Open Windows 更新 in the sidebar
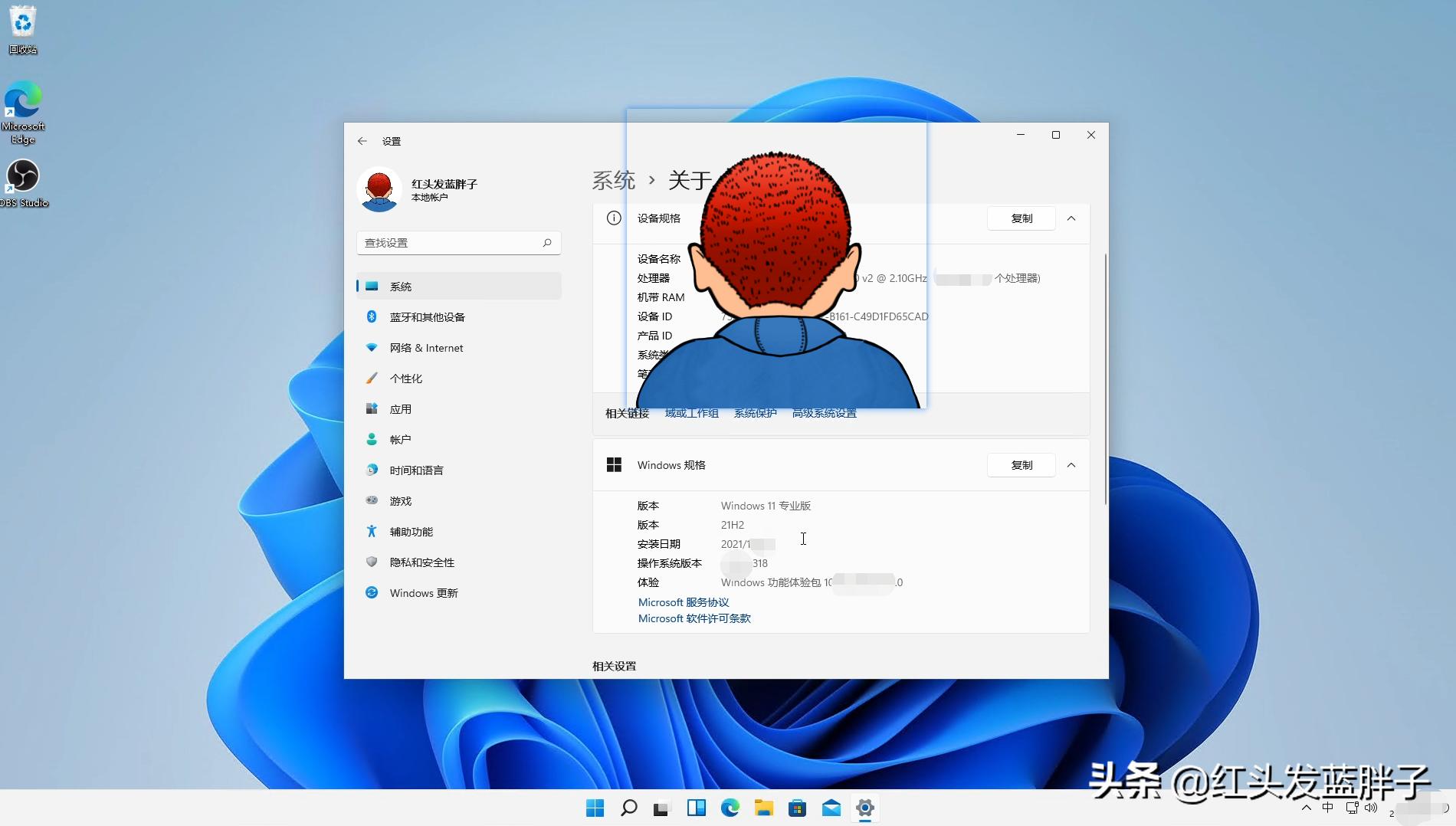The image size is (1456, 826). 424,592
